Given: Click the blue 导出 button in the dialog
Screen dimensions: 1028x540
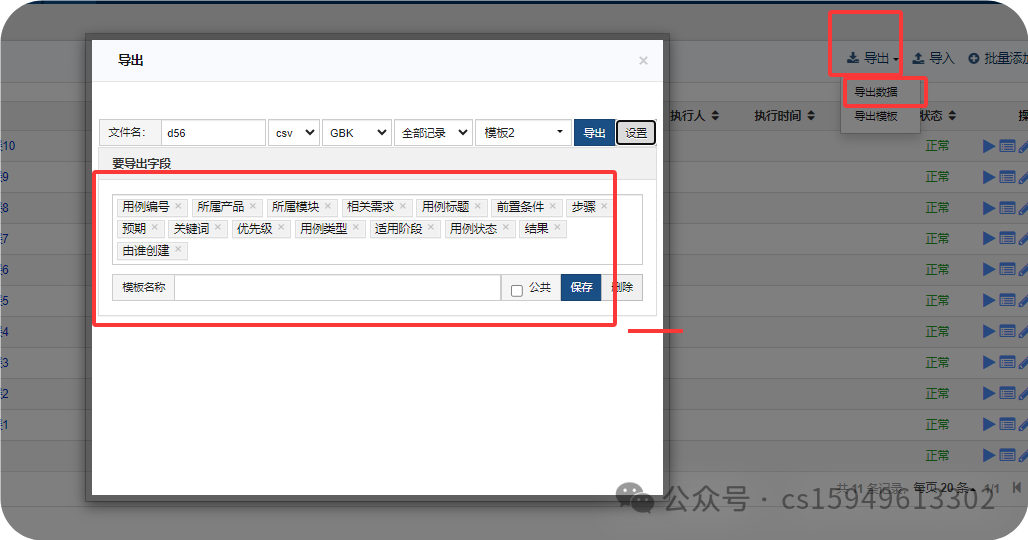Looking at the screenshot, I should pos(594,132).
